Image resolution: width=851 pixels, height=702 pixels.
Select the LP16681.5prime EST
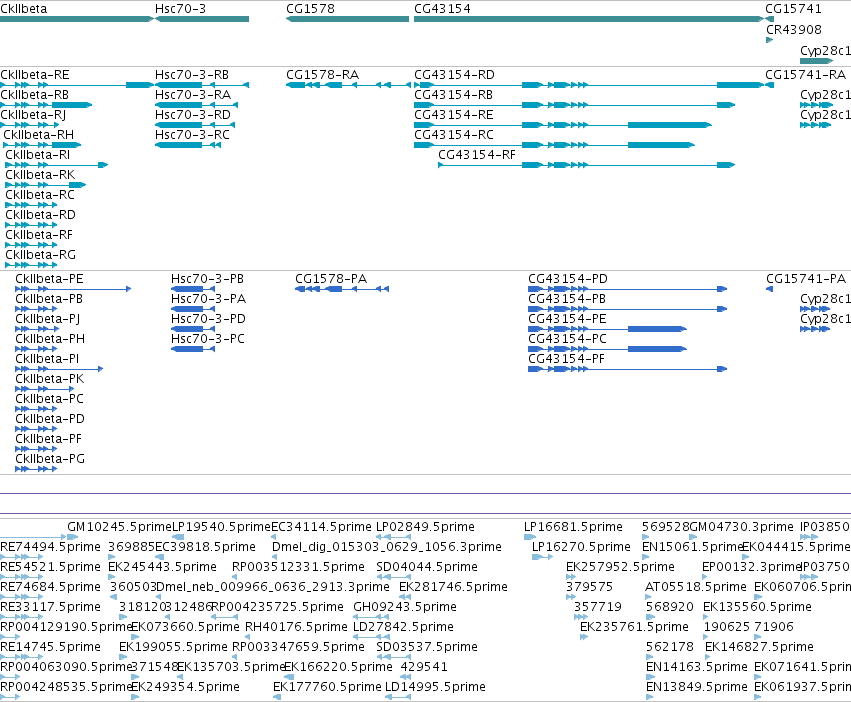point(530,537)
